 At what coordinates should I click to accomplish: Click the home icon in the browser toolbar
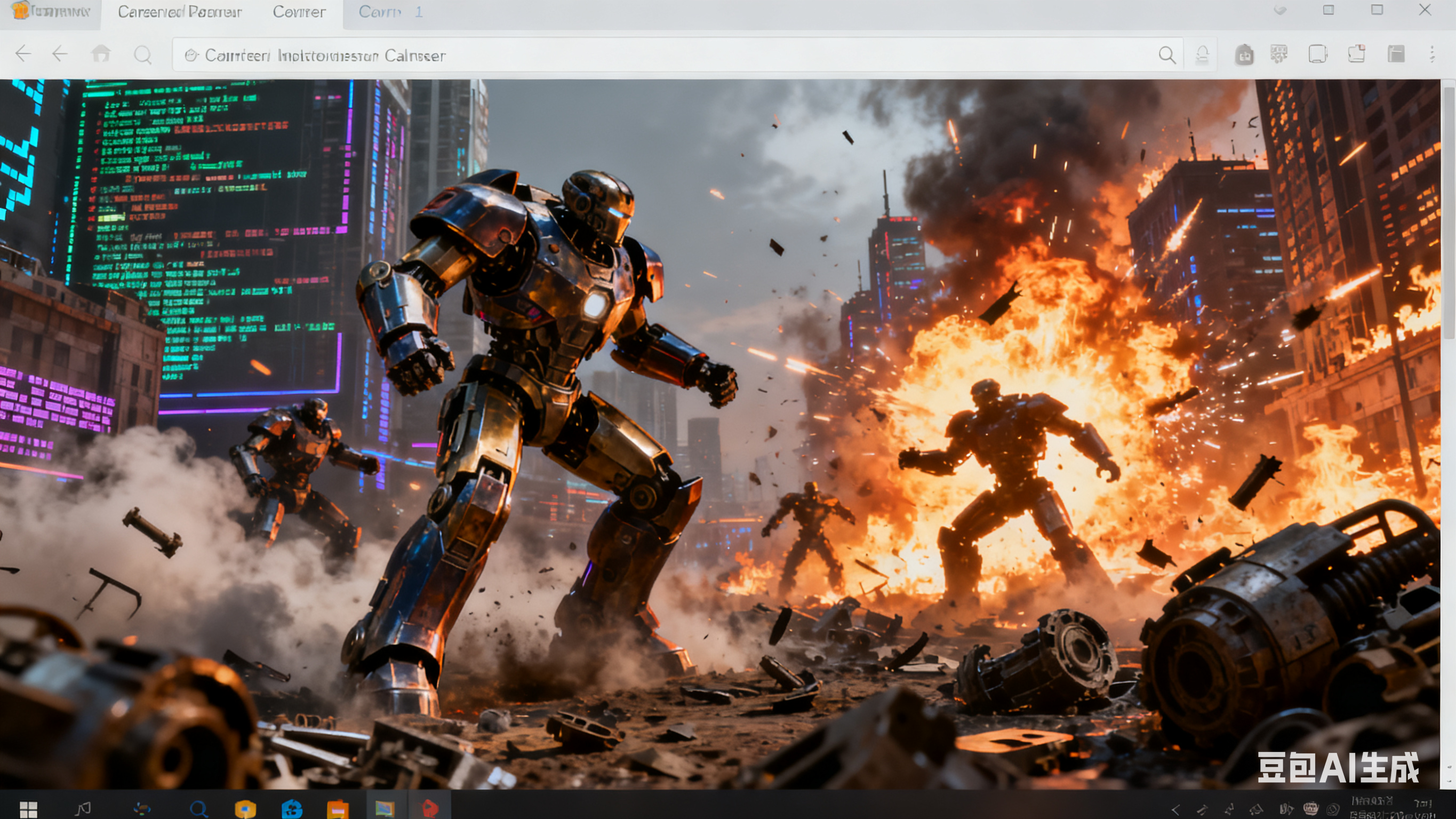pyautogui.click(x=101, y=54)
